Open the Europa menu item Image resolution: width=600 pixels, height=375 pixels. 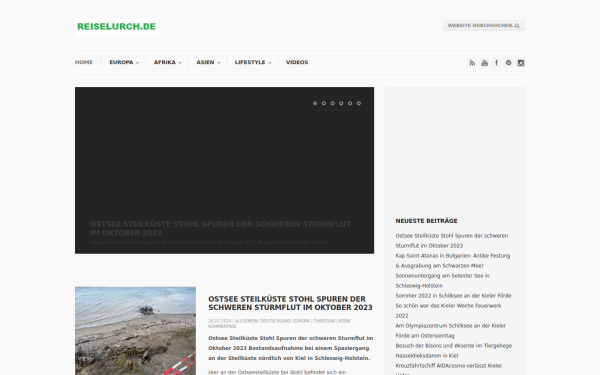(x=121, y=62)
